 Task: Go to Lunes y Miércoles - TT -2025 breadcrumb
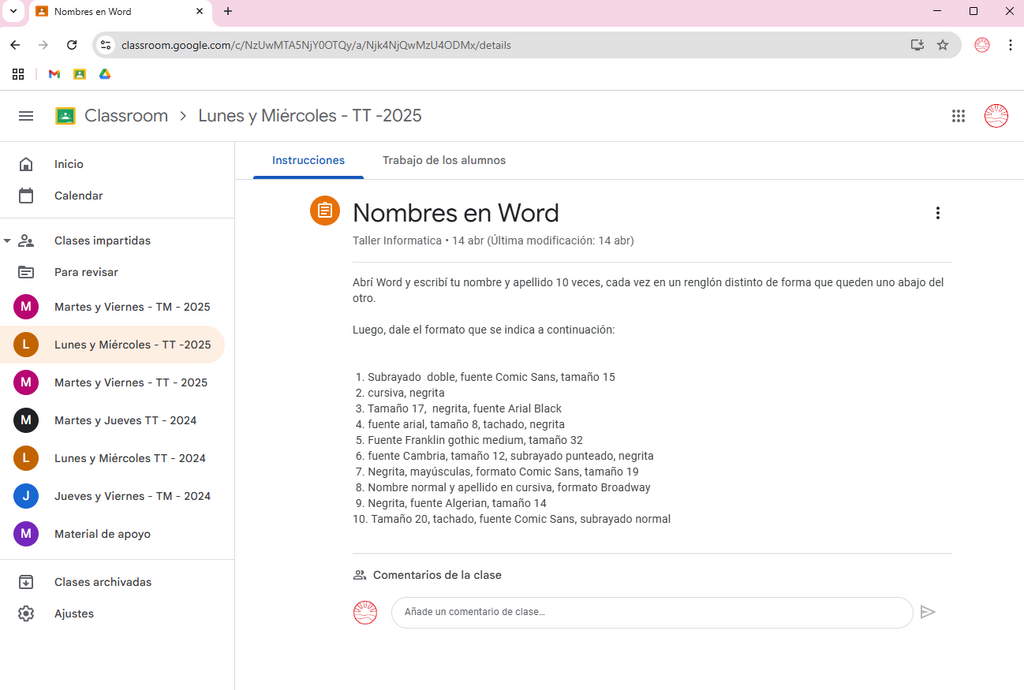tap(310, 116)
